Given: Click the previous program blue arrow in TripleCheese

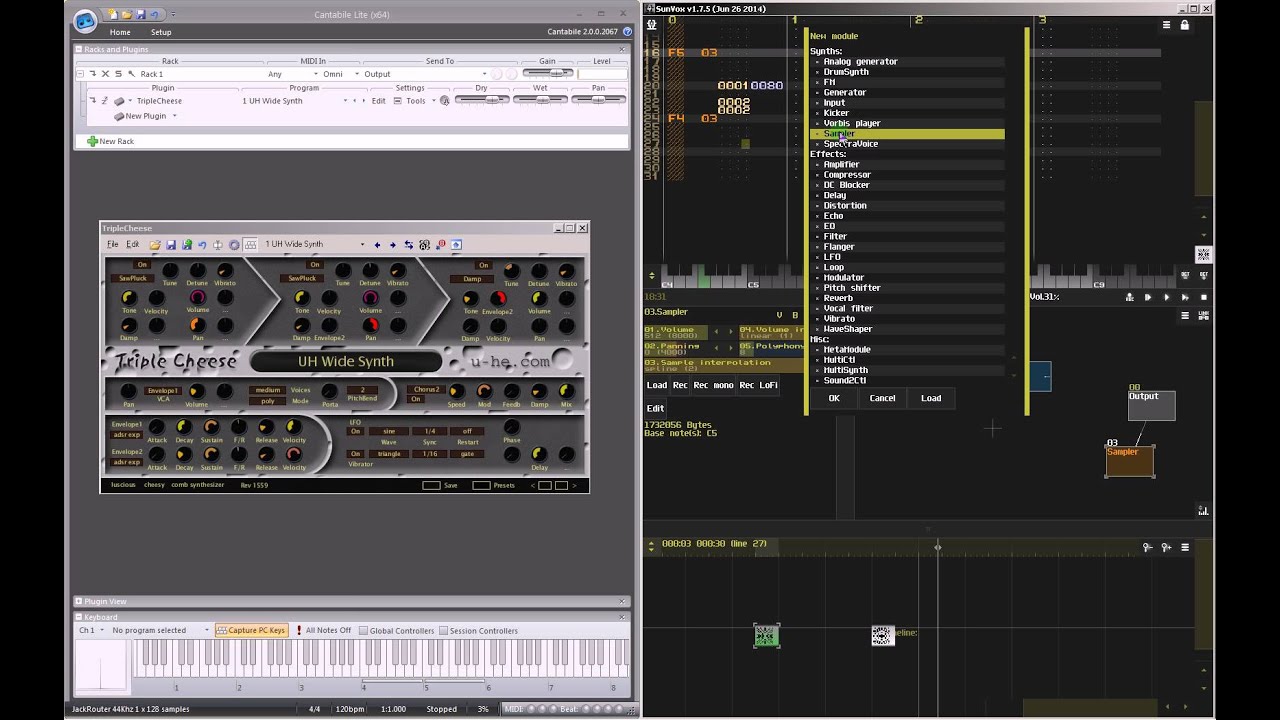Looking at the screenshot, I should (377, 244).
